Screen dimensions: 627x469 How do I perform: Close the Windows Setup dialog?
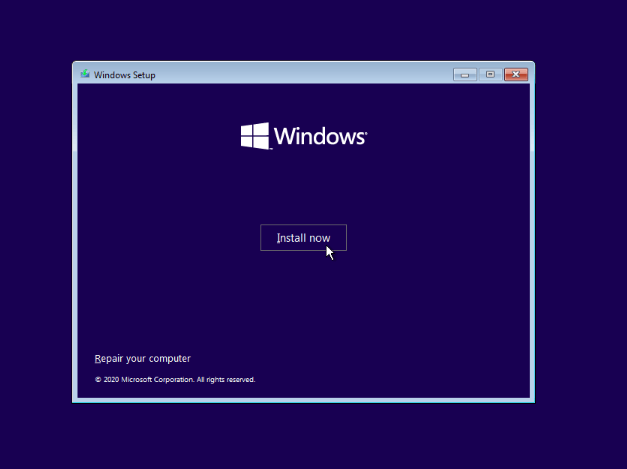click(x=516, y=74)
